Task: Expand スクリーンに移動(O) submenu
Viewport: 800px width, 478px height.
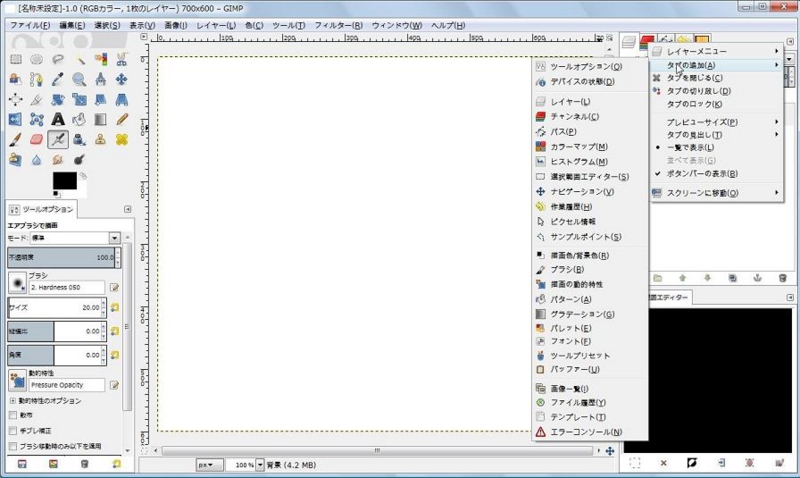Action: point(716,193)
